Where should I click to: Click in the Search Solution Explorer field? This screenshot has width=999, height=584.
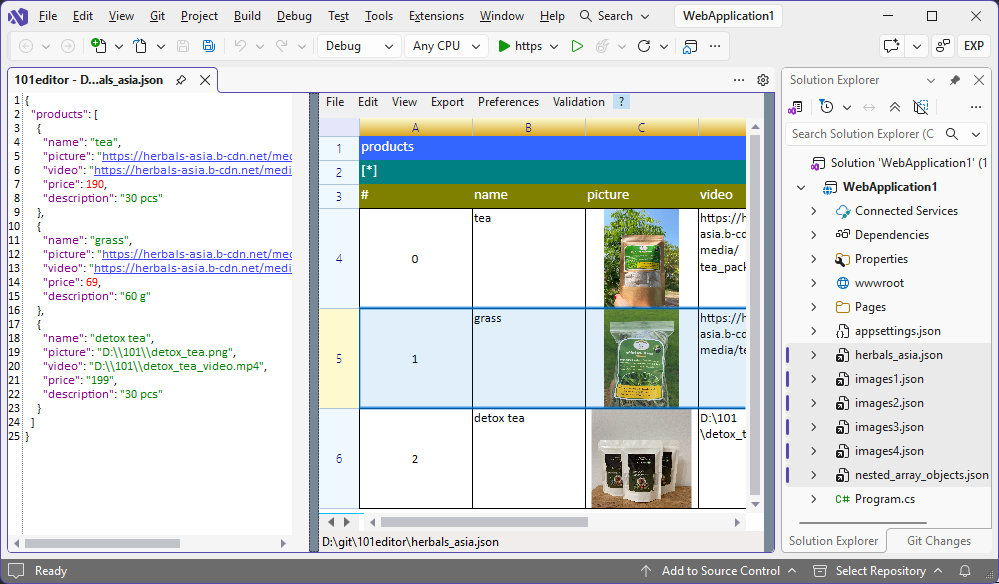(x=863, y=134)
